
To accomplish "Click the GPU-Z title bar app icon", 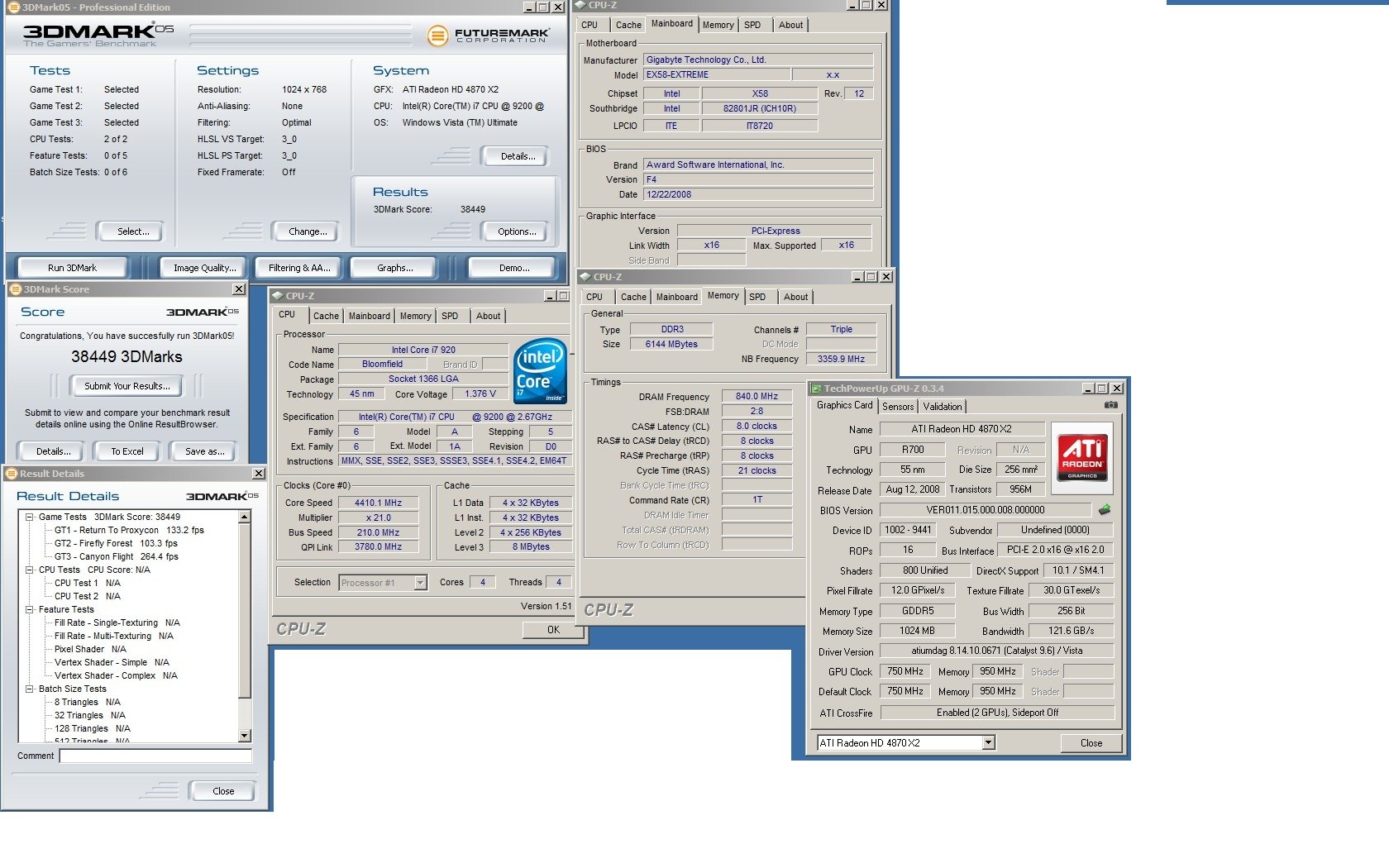I will tap(816, 389).
